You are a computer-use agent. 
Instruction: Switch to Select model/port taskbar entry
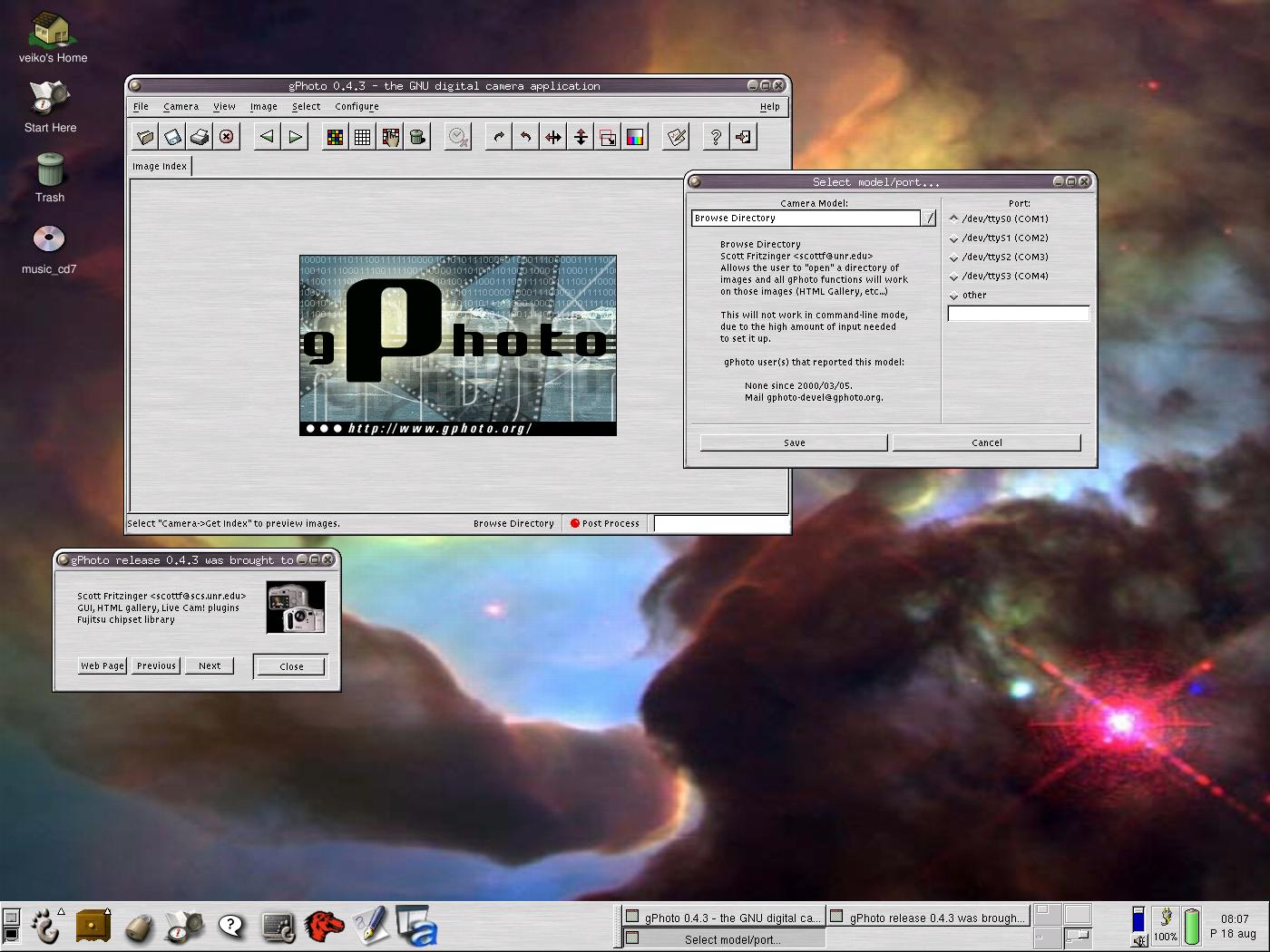click(723, 939)
